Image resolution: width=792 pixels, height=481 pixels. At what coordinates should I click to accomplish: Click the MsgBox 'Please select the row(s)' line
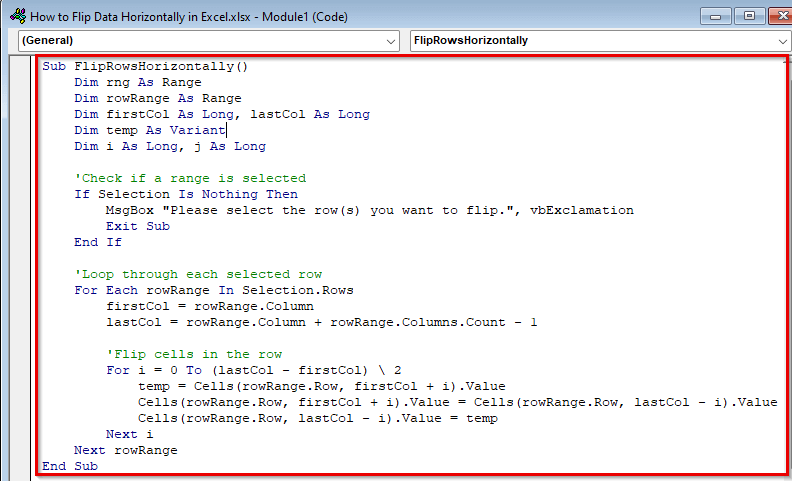[x=370, y=210]
